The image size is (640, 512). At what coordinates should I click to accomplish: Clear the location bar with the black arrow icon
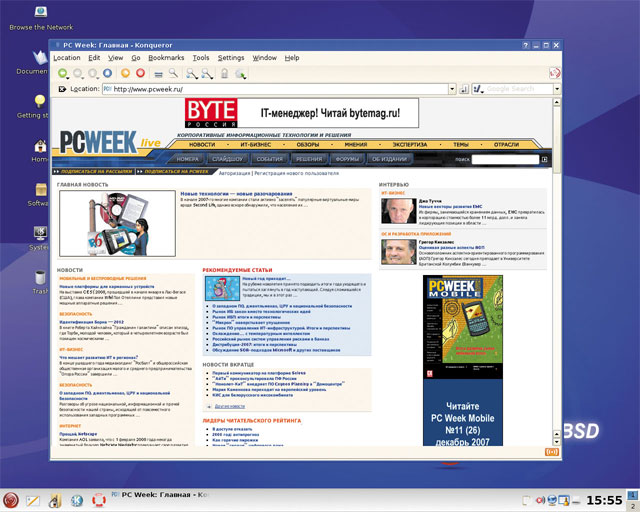(x=62, y=89)
